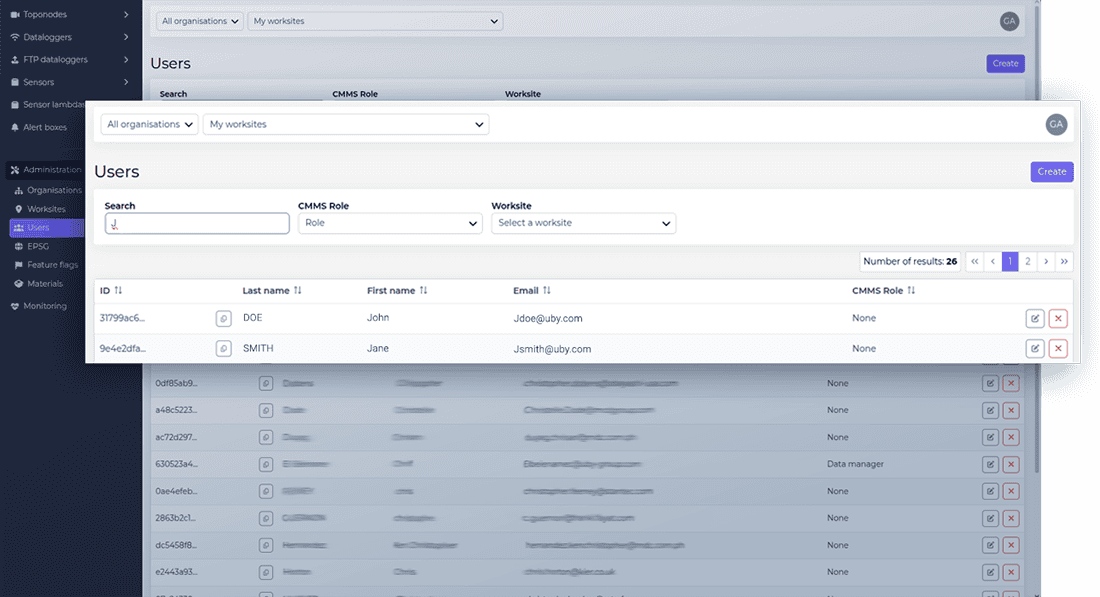Select results page 1
The height and width of the screenshot is (597, 1100).
(x=1010, y=261)
